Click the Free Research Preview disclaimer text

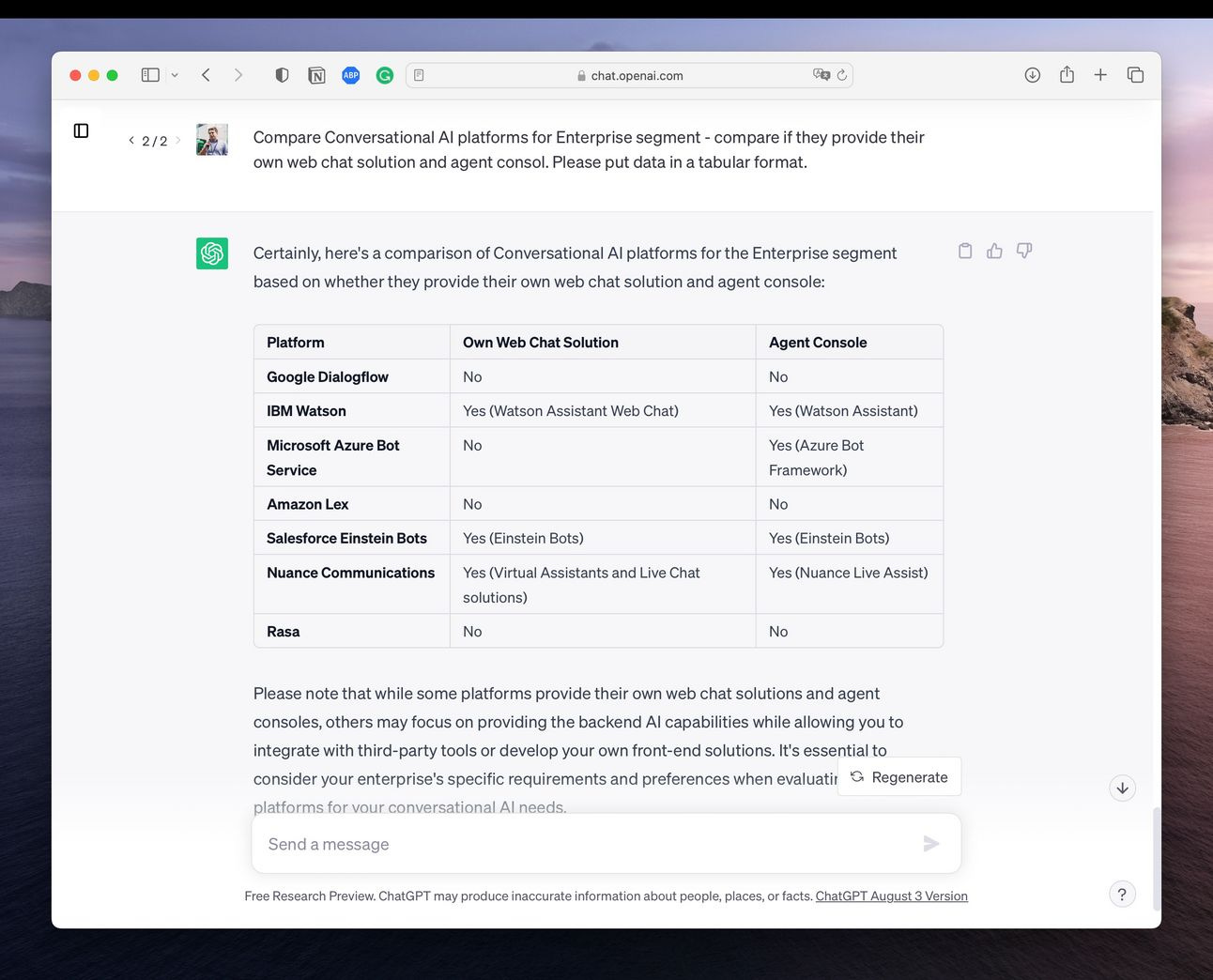click(529, 896)
